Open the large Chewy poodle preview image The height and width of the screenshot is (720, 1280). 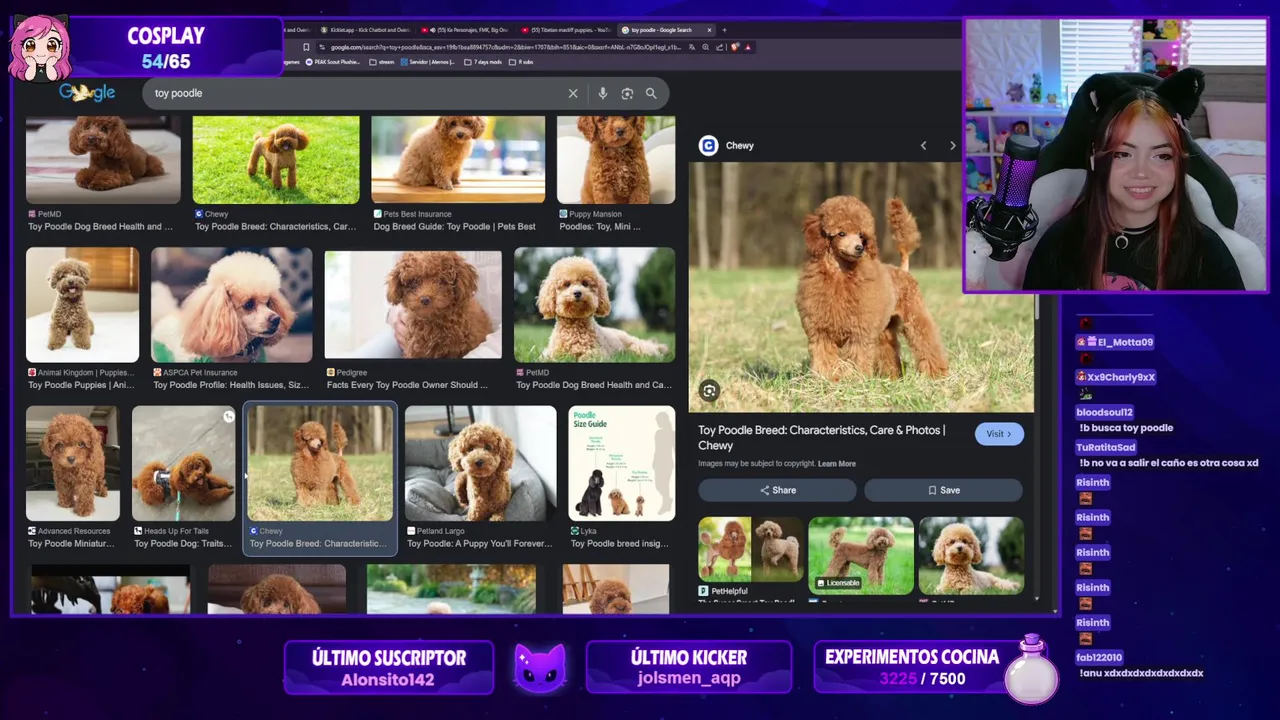tap(861, 287)
